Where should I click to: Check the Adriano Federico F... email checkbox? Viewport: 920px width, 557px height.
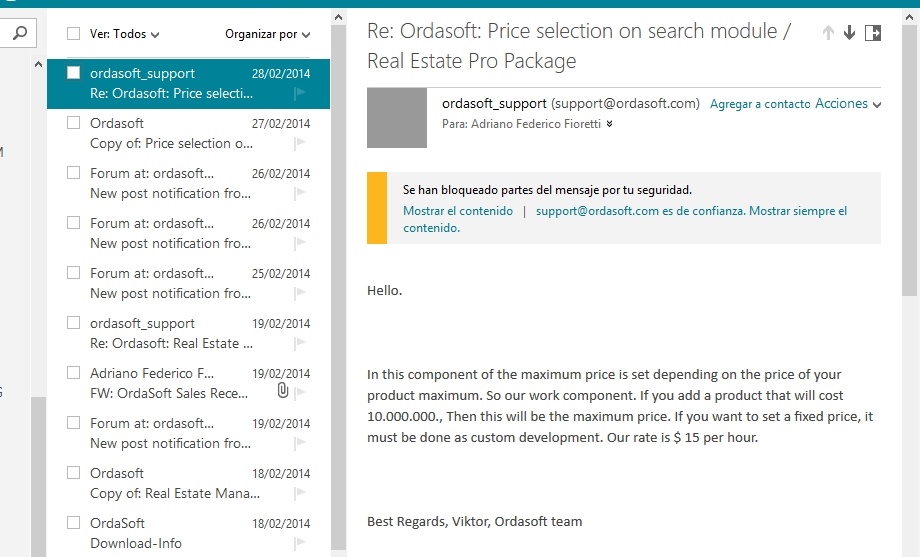pos(73,373)
